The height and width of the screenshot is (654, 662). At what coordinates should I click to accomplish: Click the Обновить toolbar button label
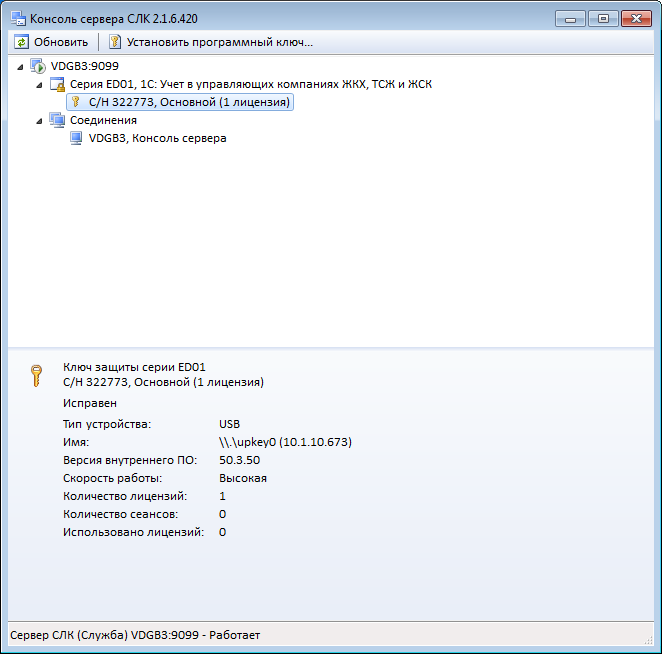61,42
